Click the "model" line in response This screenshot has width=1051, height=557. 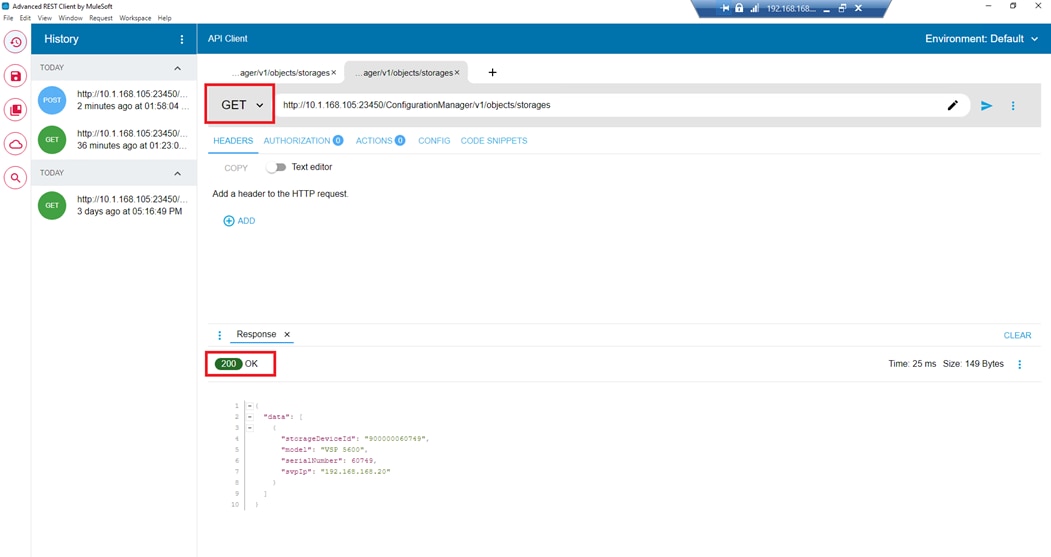324,449
